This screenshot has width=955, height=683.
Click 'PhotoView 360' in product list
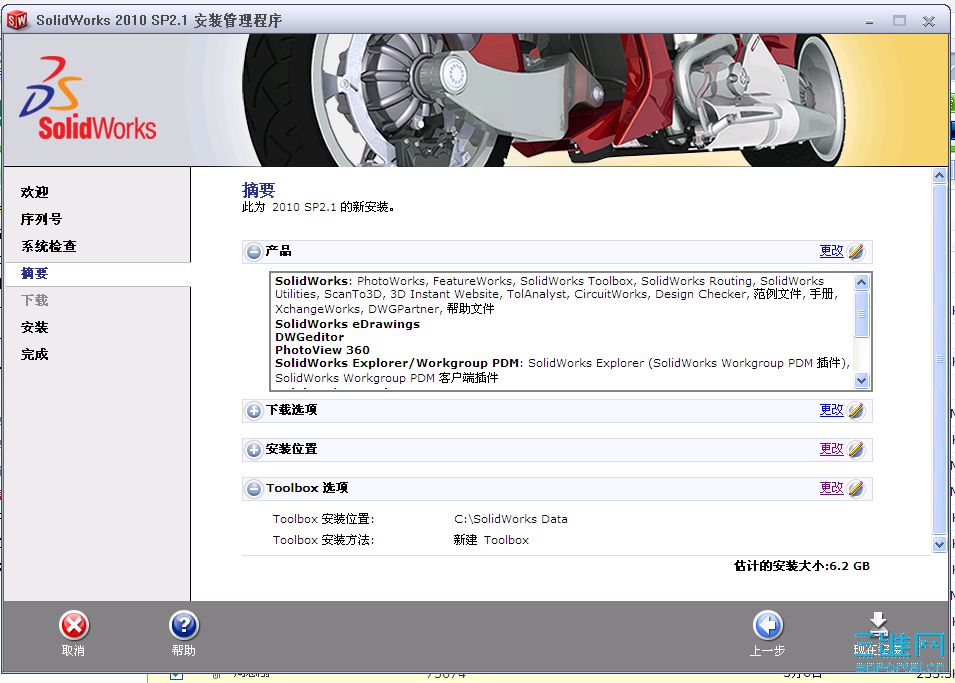(x=322, y=350)
